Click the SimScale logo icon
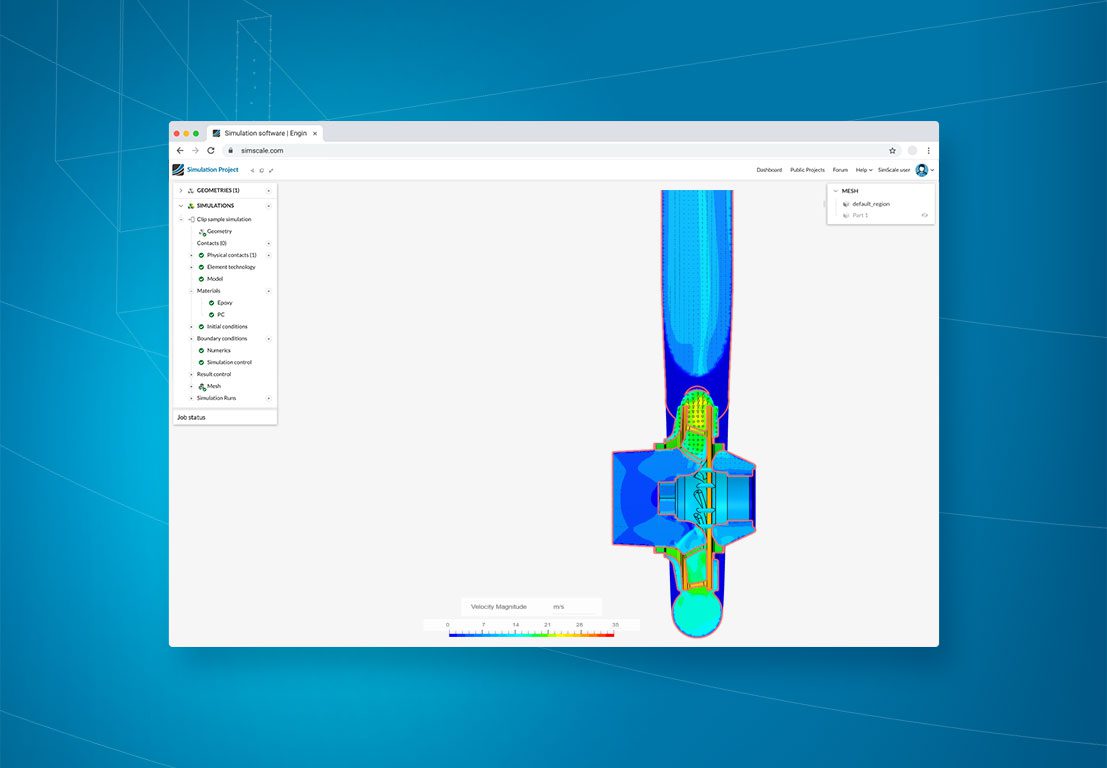 tap(178, 169)
